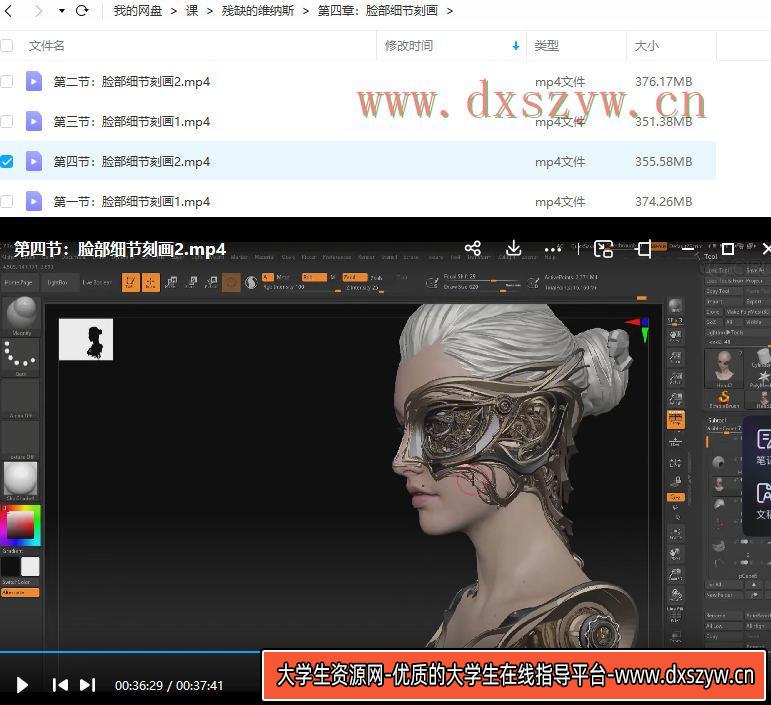This screenshot has width=771, height=705.
Task: Toggle Live Boolean in ZBrush
Action: pos(97,283)
